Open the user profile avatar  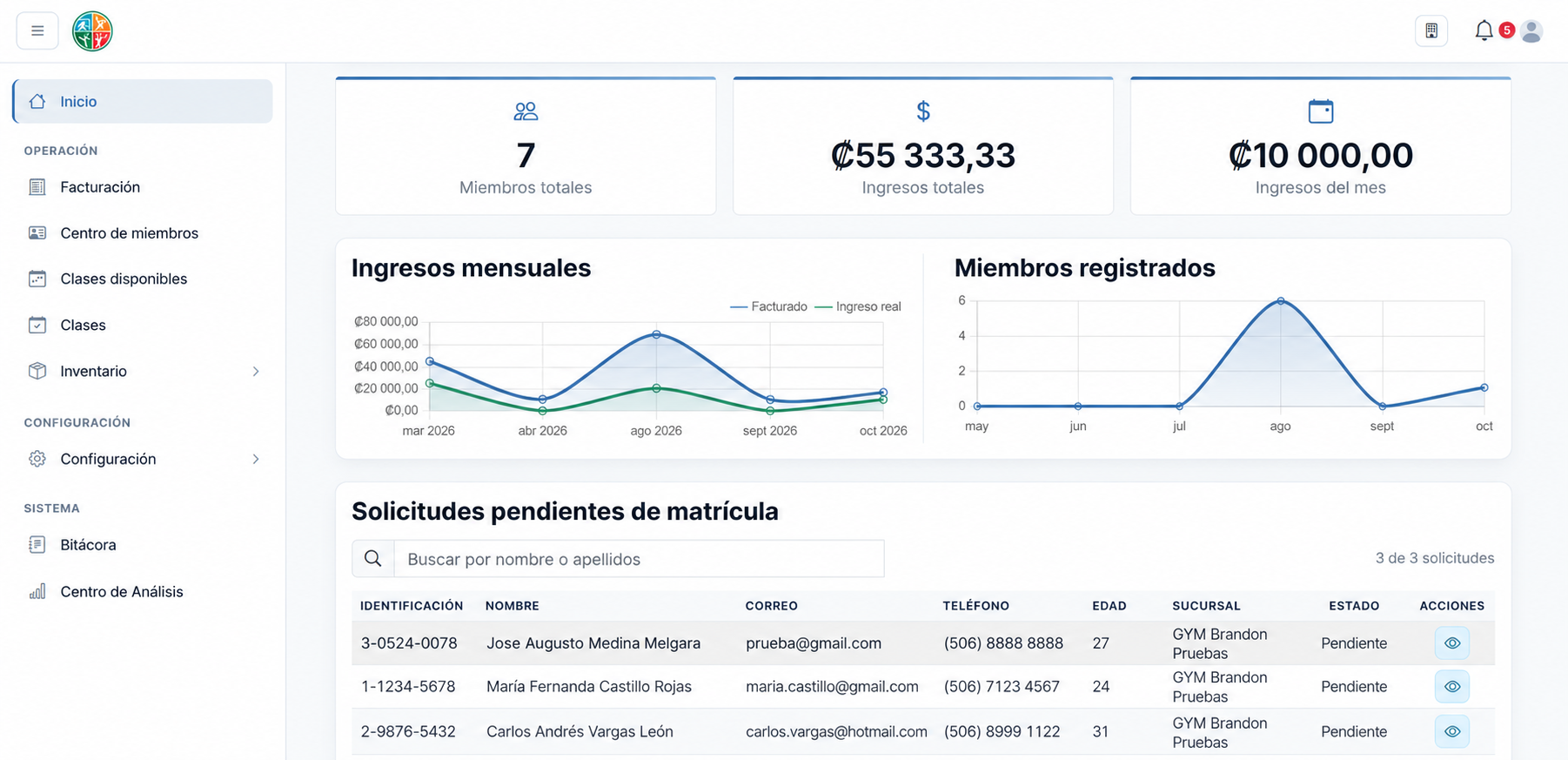pos(1531,31)
